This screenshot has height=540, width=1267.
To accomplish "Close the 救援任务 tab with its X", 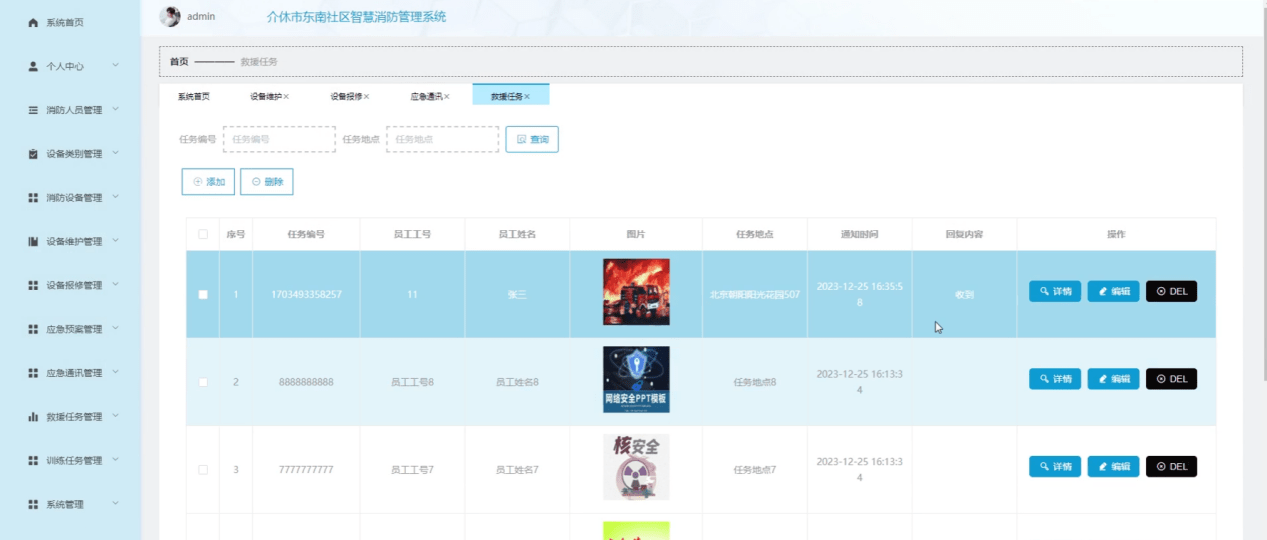I will tap(526, 97).
